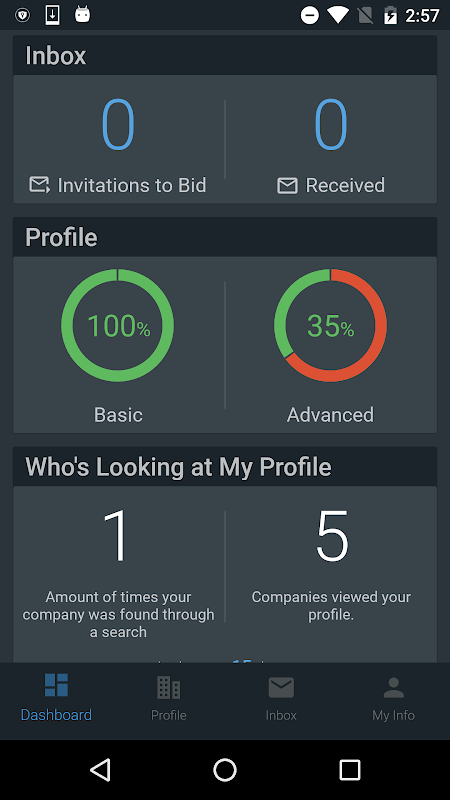Open the Invitations to Bid count
The height and width of the screenshot is (800, 450).
118,124
